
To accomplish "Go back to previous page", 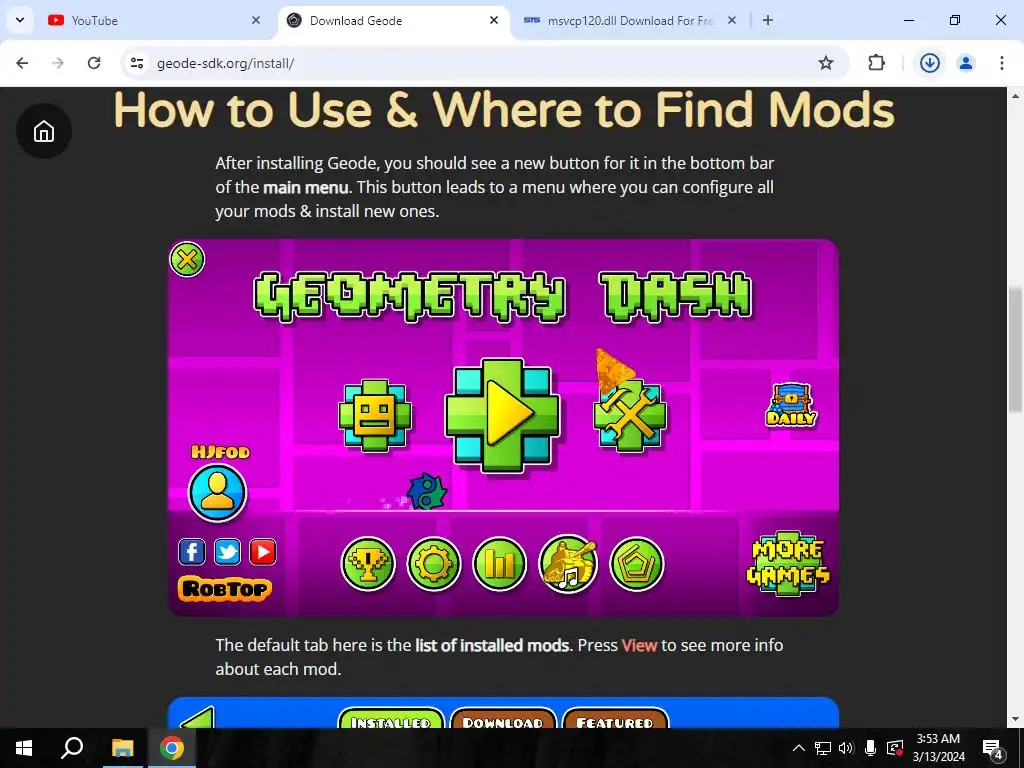I will click(x=22, y=63).
